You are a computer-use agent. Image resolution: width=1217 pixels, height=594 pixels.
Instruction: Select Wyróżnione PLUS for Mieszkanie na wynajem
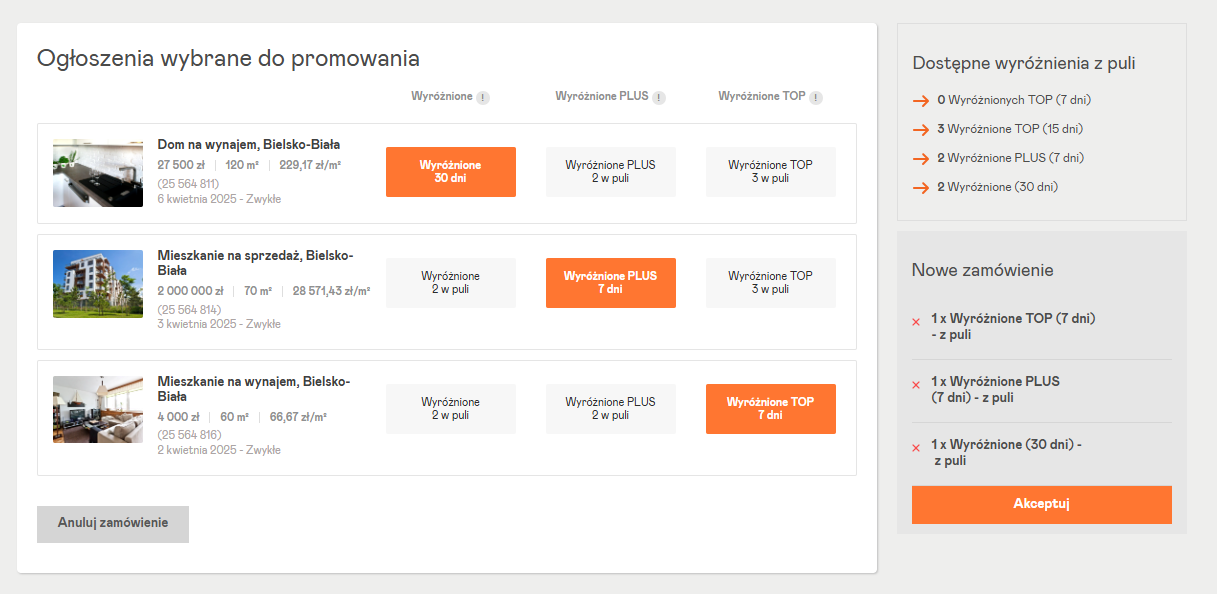(610, 408)
